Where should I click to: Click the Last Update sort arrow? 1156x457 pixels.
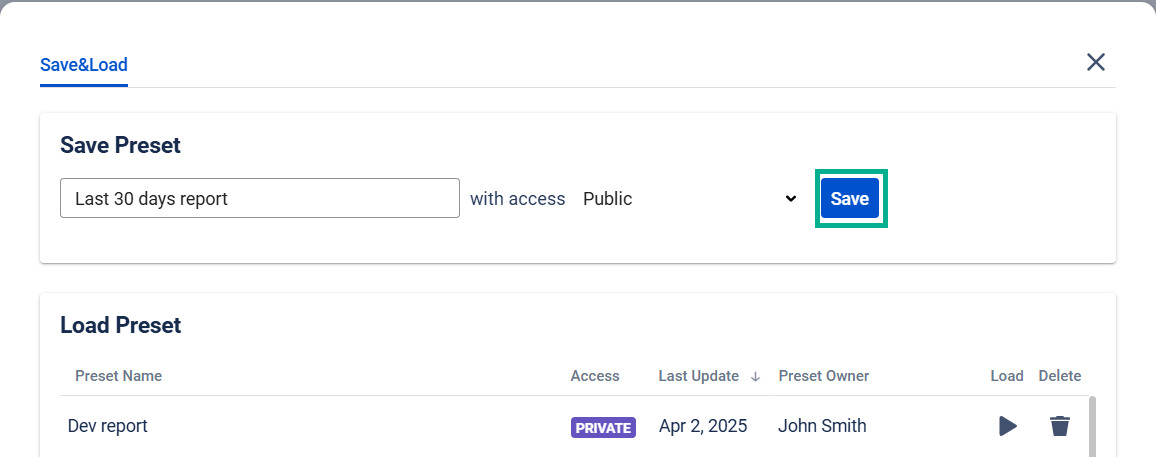755,377
